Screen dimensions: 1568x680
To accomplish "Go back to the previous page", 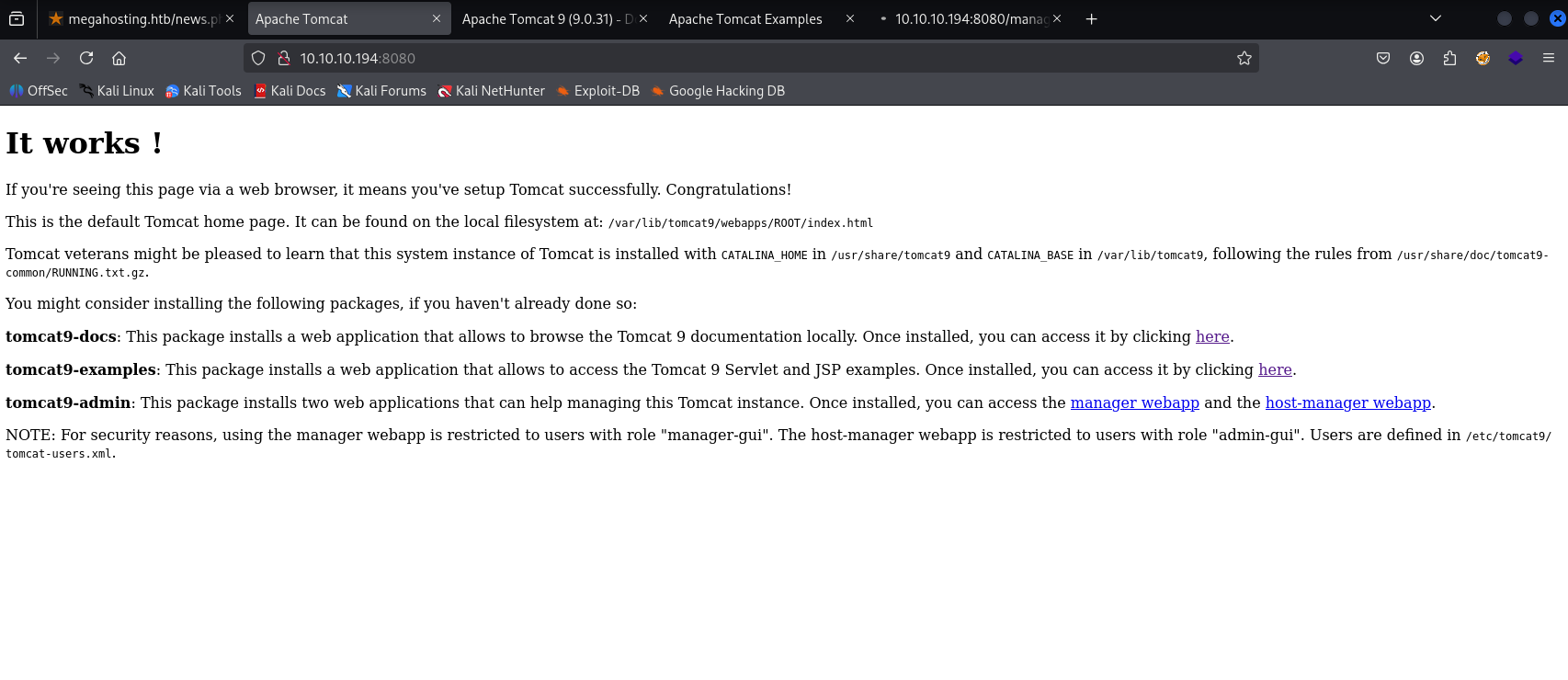I will click(20, 58).
